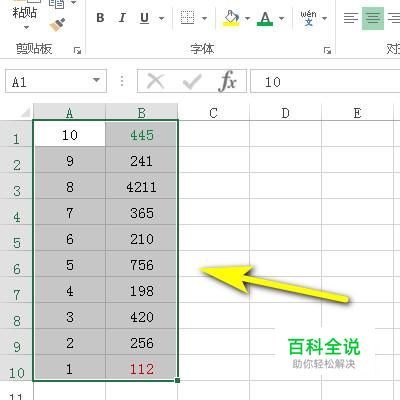Click cell A6 containing 5
400x400 pixels.
[x=70, y=264]
